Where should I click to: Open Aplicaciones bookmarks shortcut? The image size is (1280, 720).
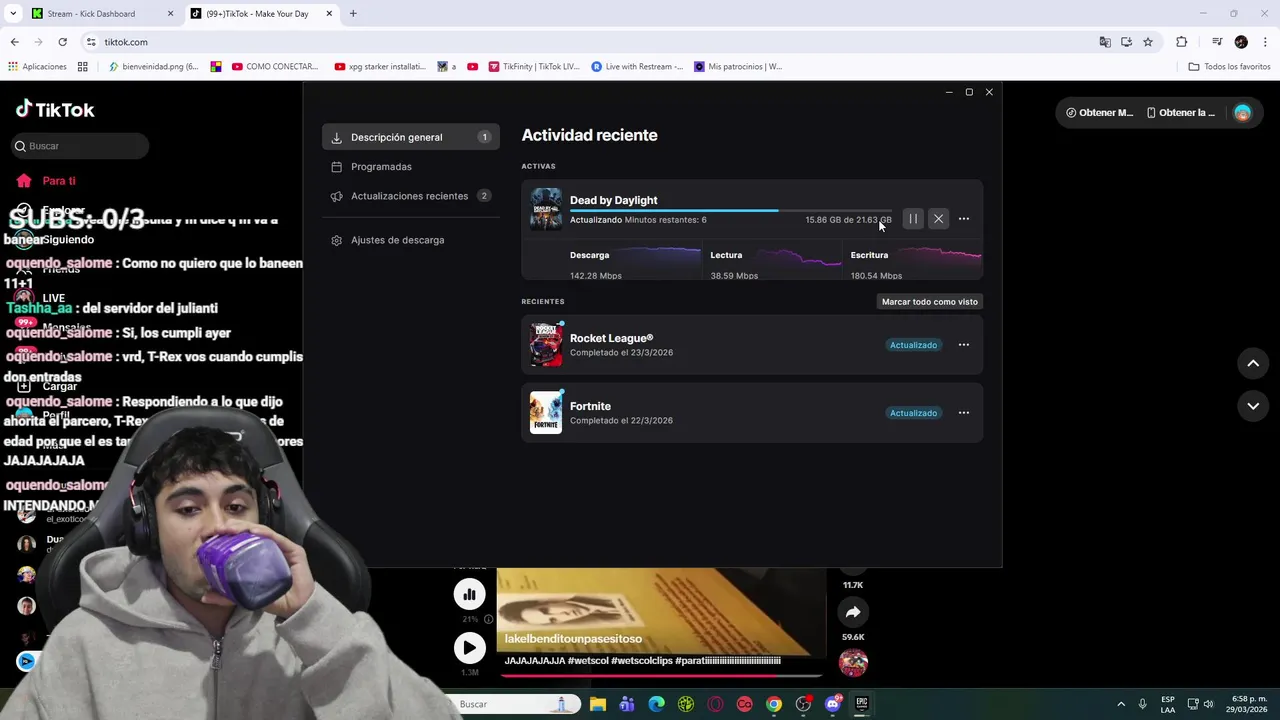pos(37,67)
